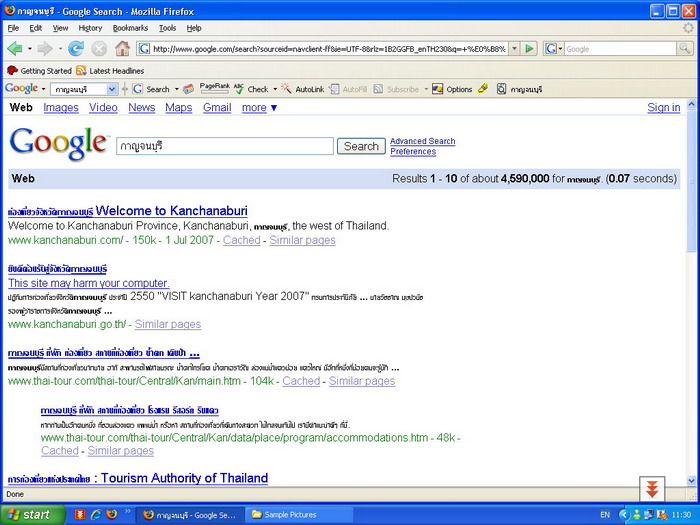Click the PageRank indicator in Google toolbar
Viewport: 700px width, 525px height.
click(214, 88)
